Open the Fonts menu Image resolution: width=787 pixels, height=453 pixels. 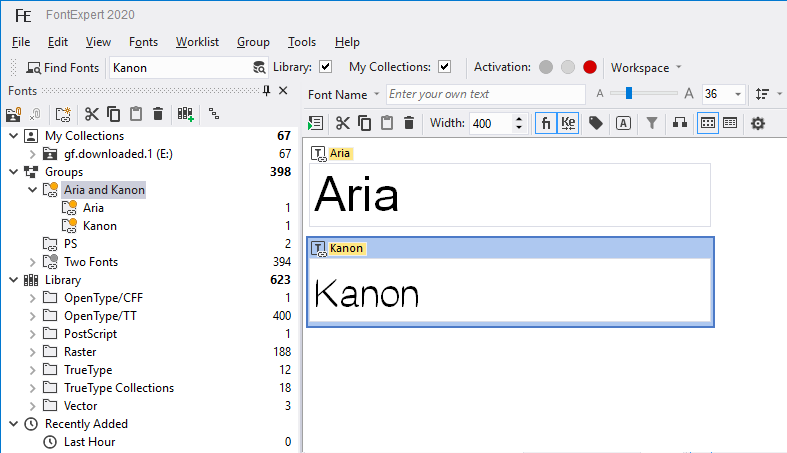pyautogui.click(x=144, y=42)
